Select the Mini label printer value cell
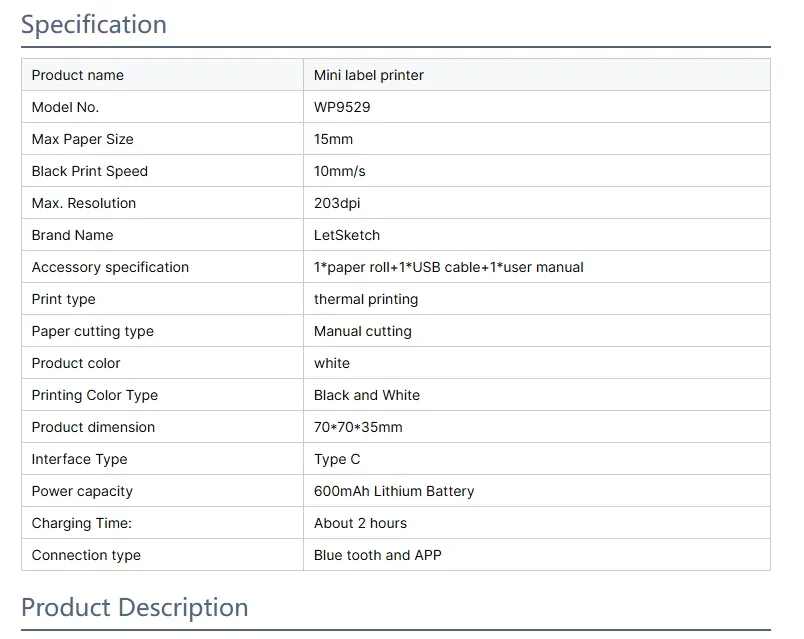 tap(536, 75)
